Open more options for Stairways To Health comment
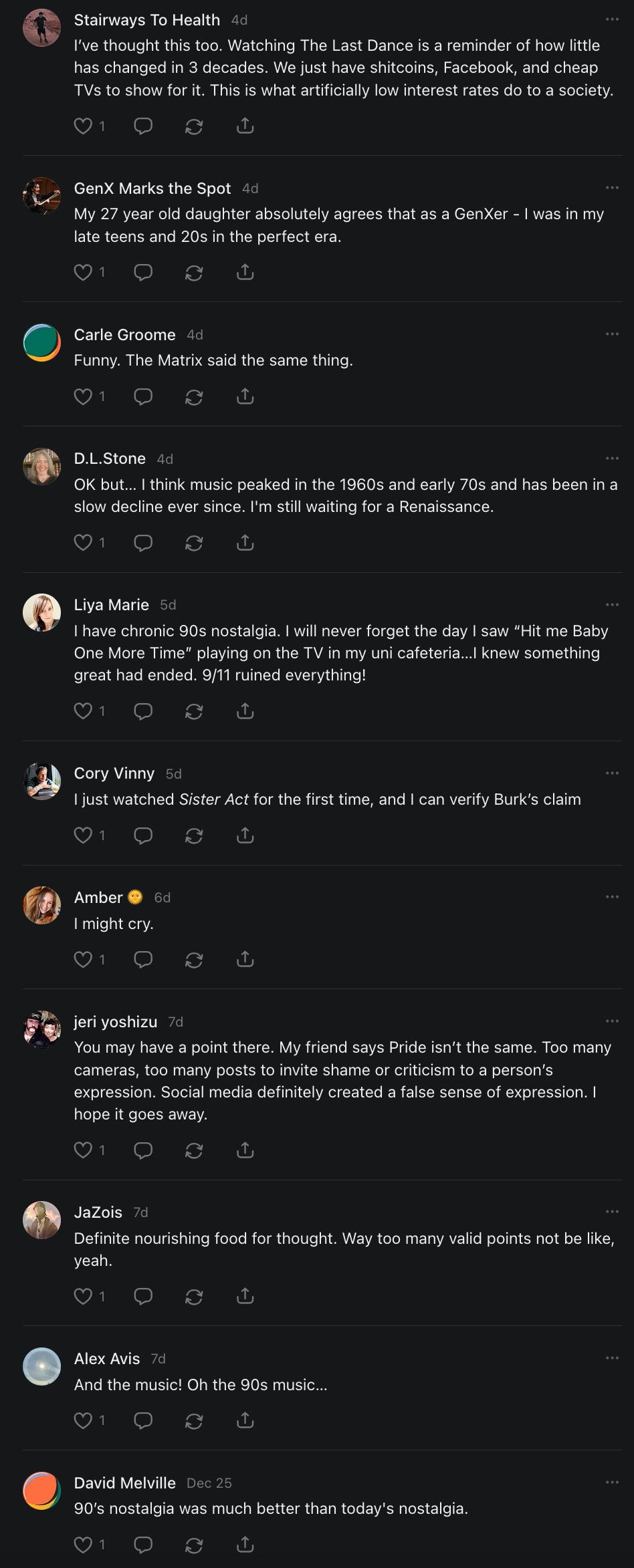The image size is (634, 1568). [x=612, y=19]
